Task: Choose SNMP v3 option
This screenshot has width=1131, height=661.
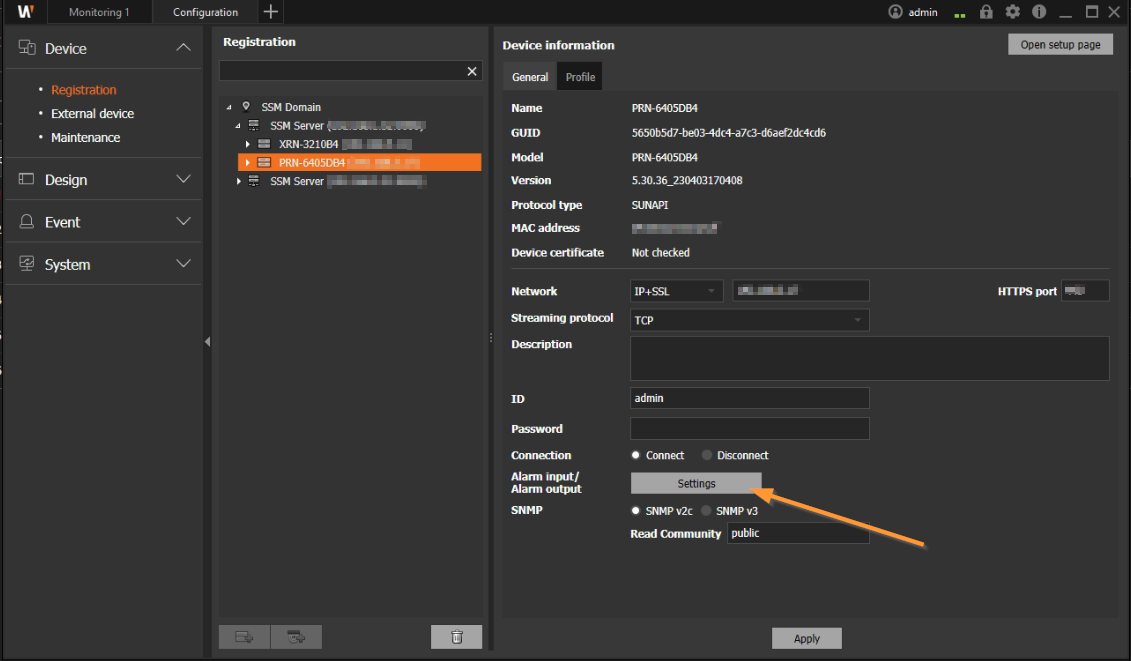Action: (706, 511)
